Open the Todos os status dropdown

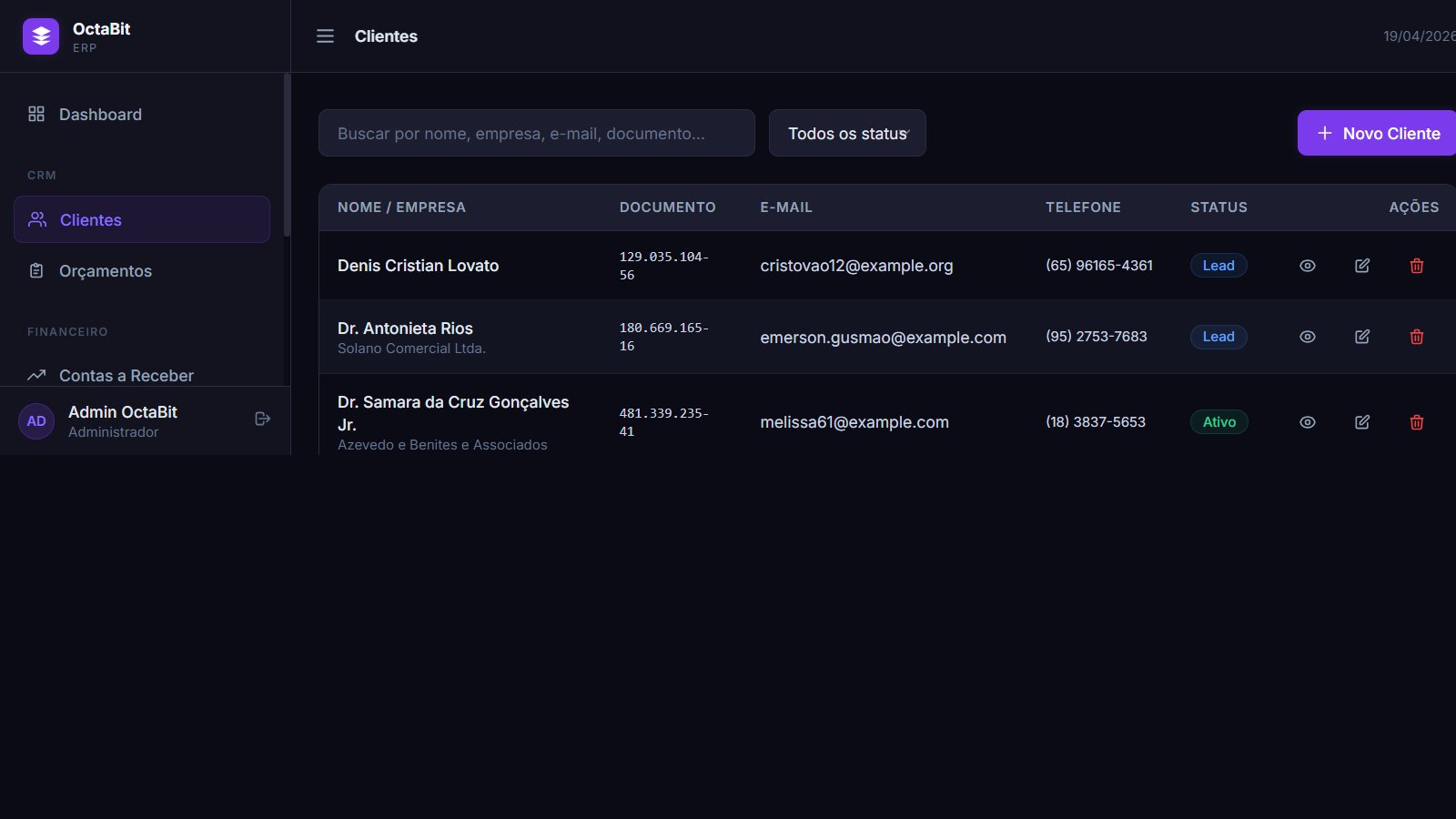tap(847, 134)
